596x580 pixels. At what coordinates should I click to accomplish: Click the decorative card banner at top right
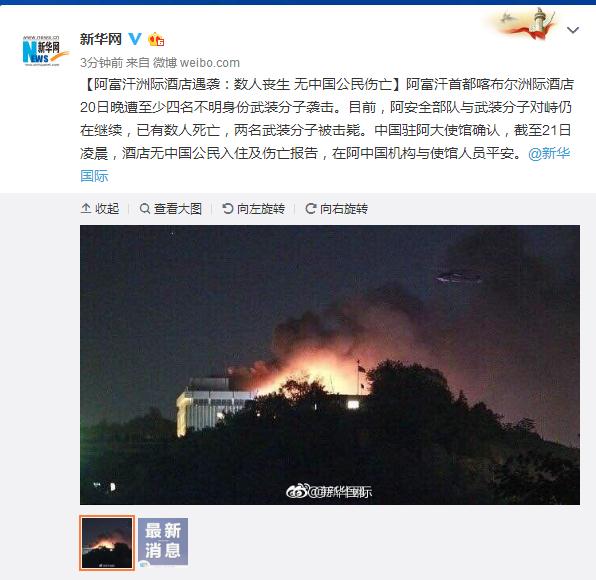pos(522,24)
